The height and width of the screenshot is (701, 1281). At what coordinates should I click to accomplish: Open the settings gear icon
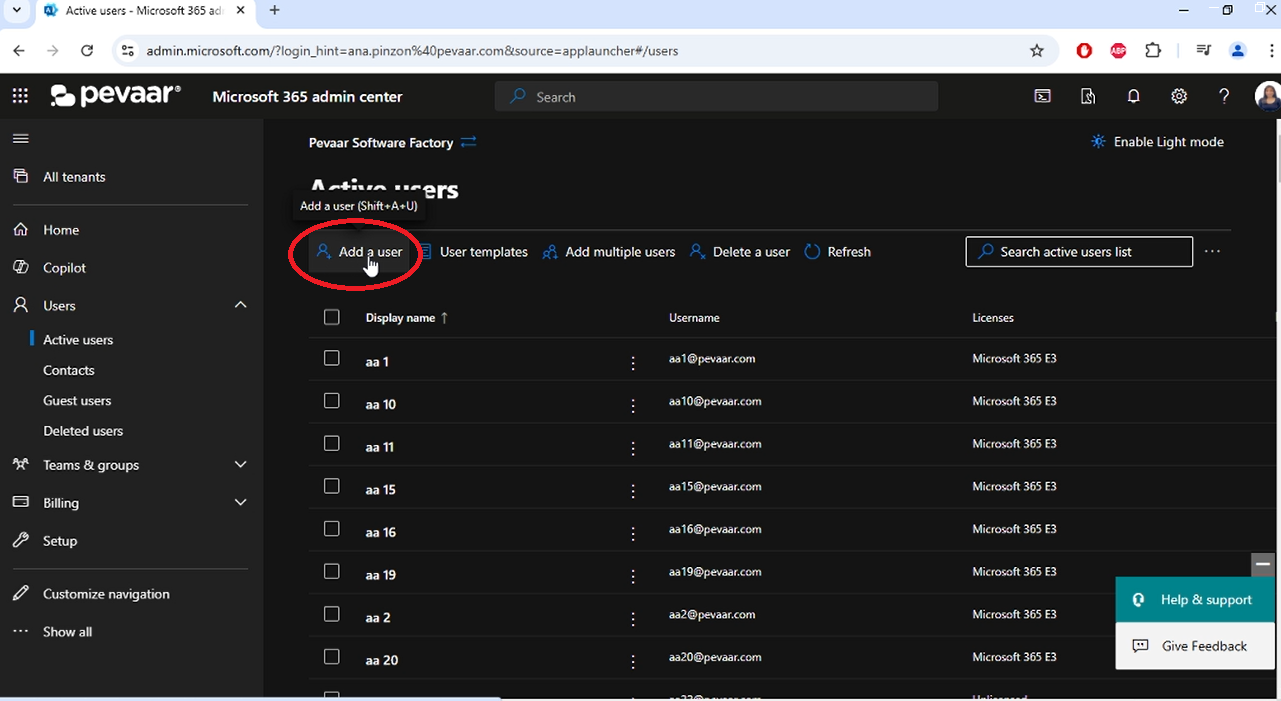click(x=1179, y=96)
